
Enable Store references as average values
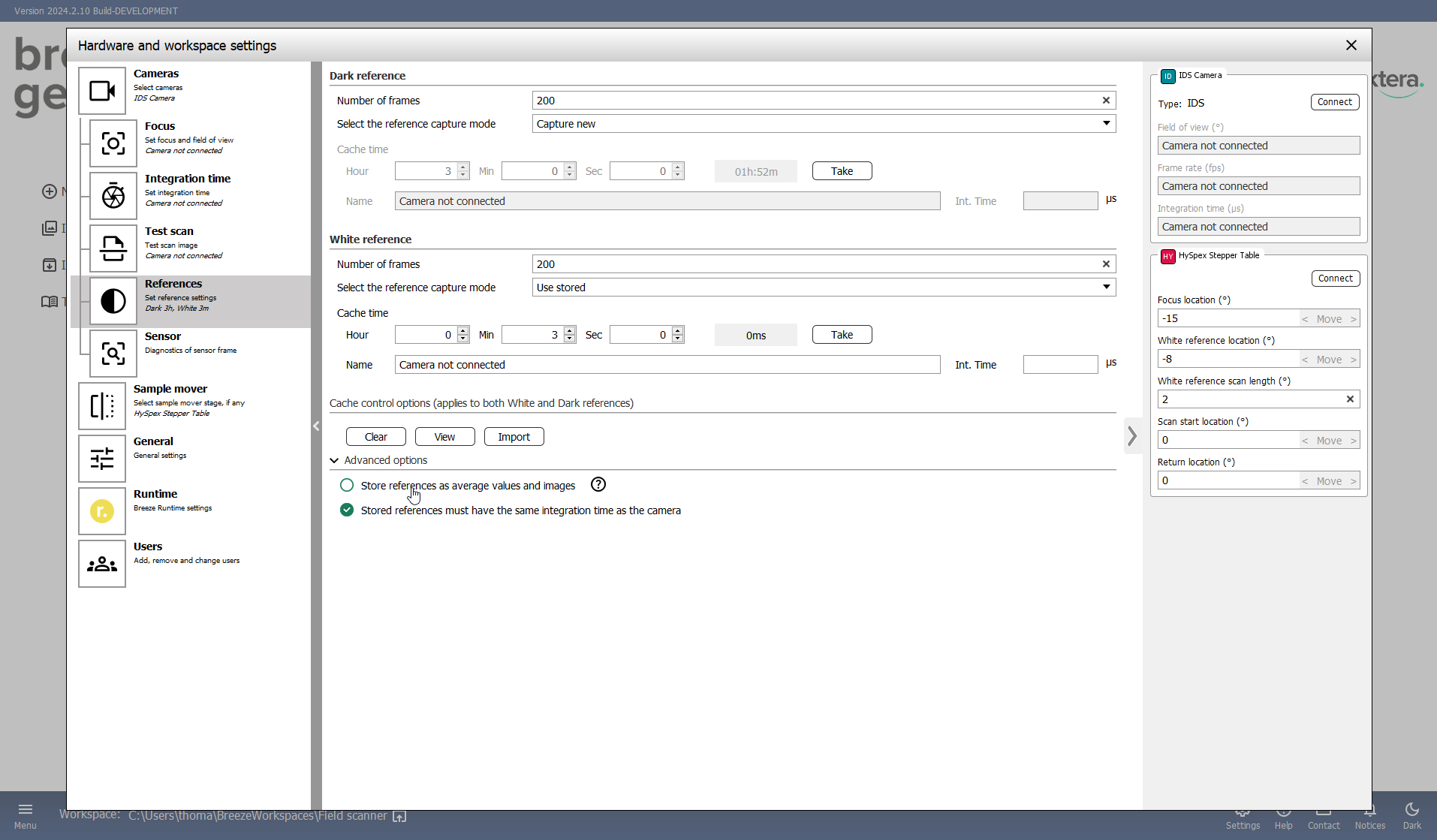click(347, 486)
